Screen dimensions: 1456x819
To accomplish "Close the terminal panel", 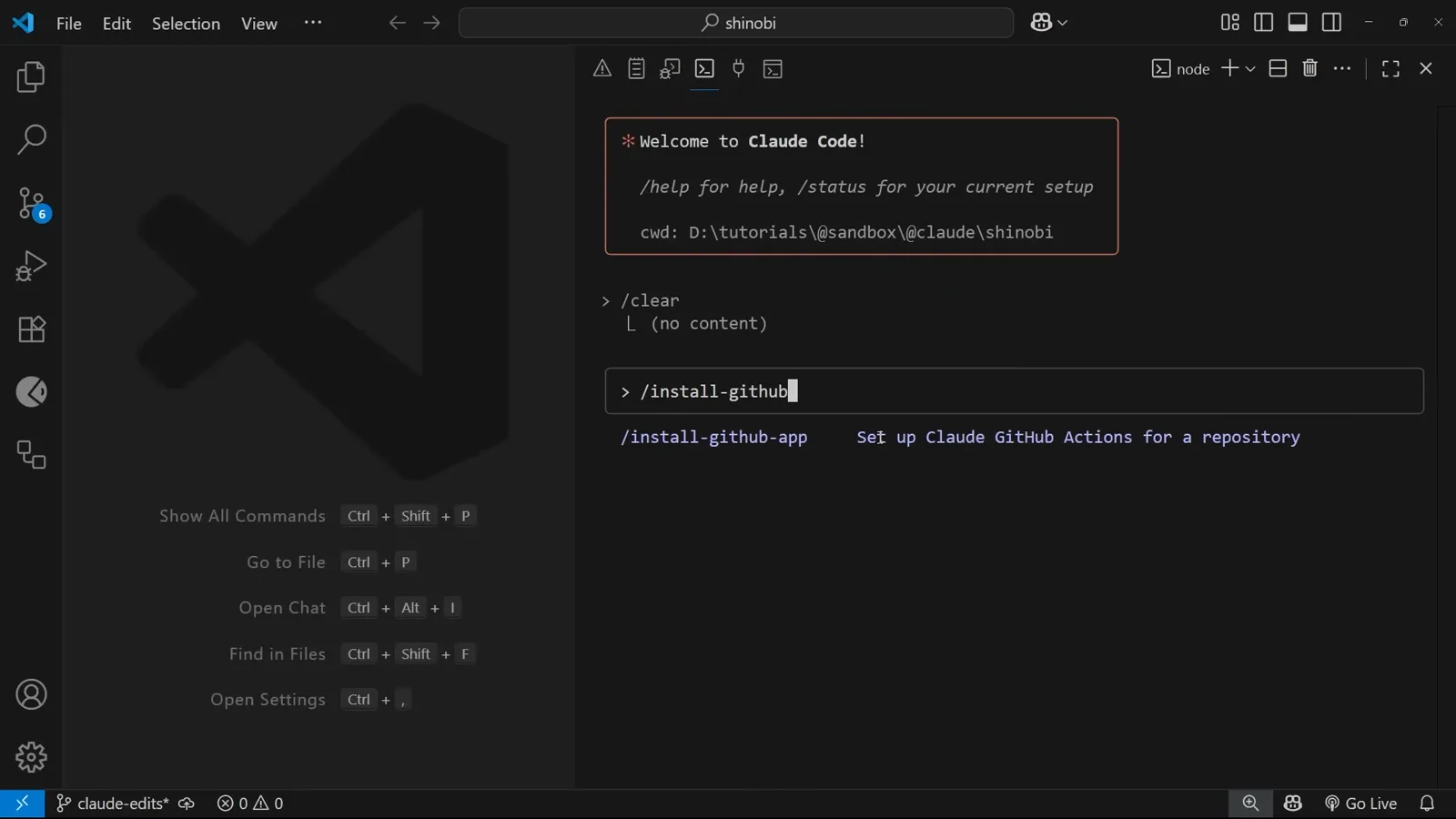I will point(1426,68).
